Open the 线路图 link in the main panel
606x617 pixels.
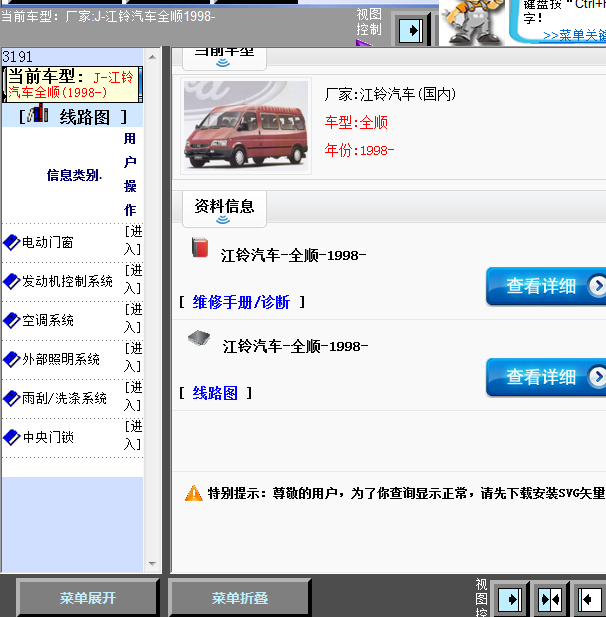pos(215,393)
